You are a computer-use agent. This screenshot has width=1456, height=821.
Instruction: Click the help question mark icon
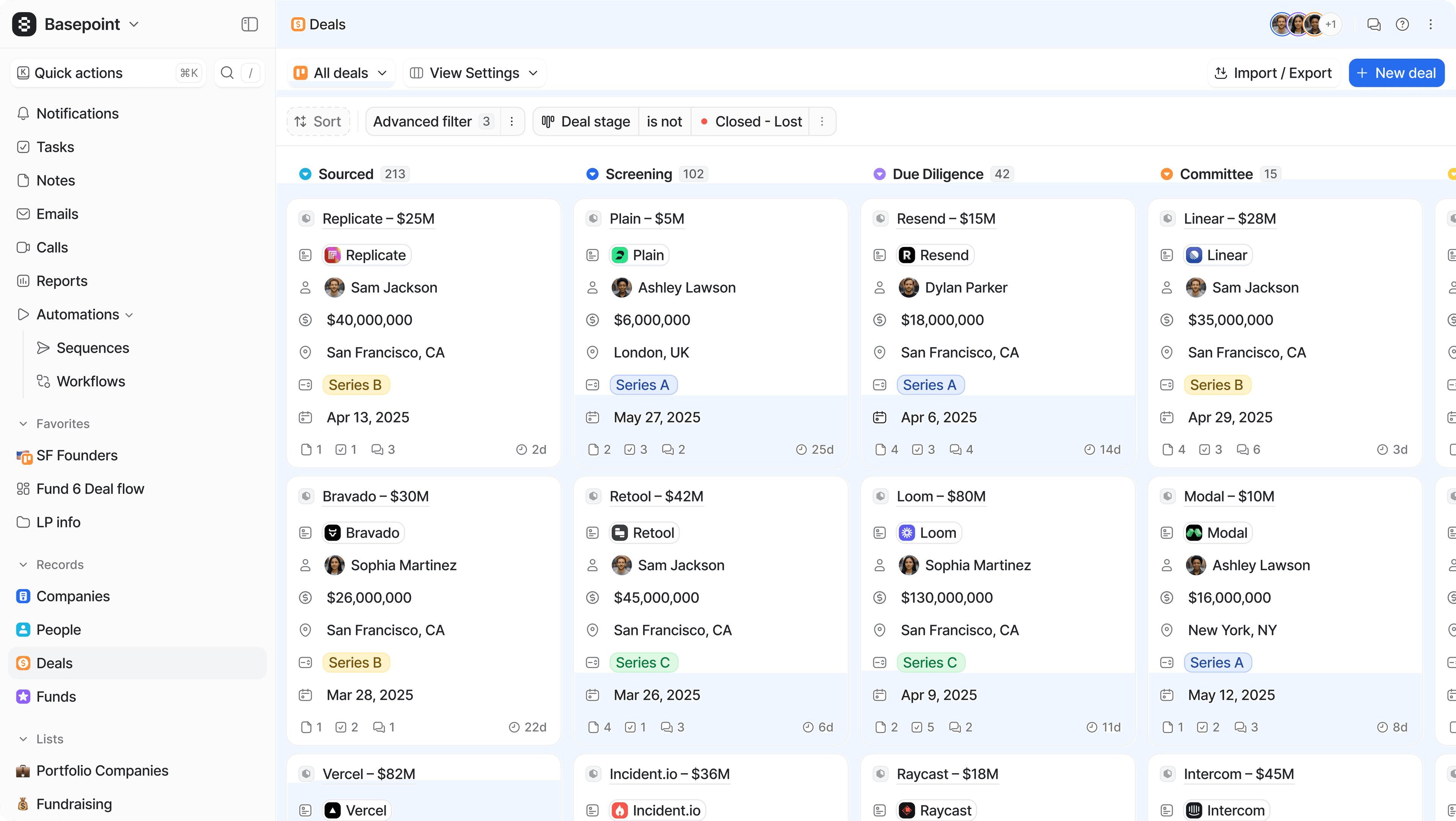click(1402, 24)
